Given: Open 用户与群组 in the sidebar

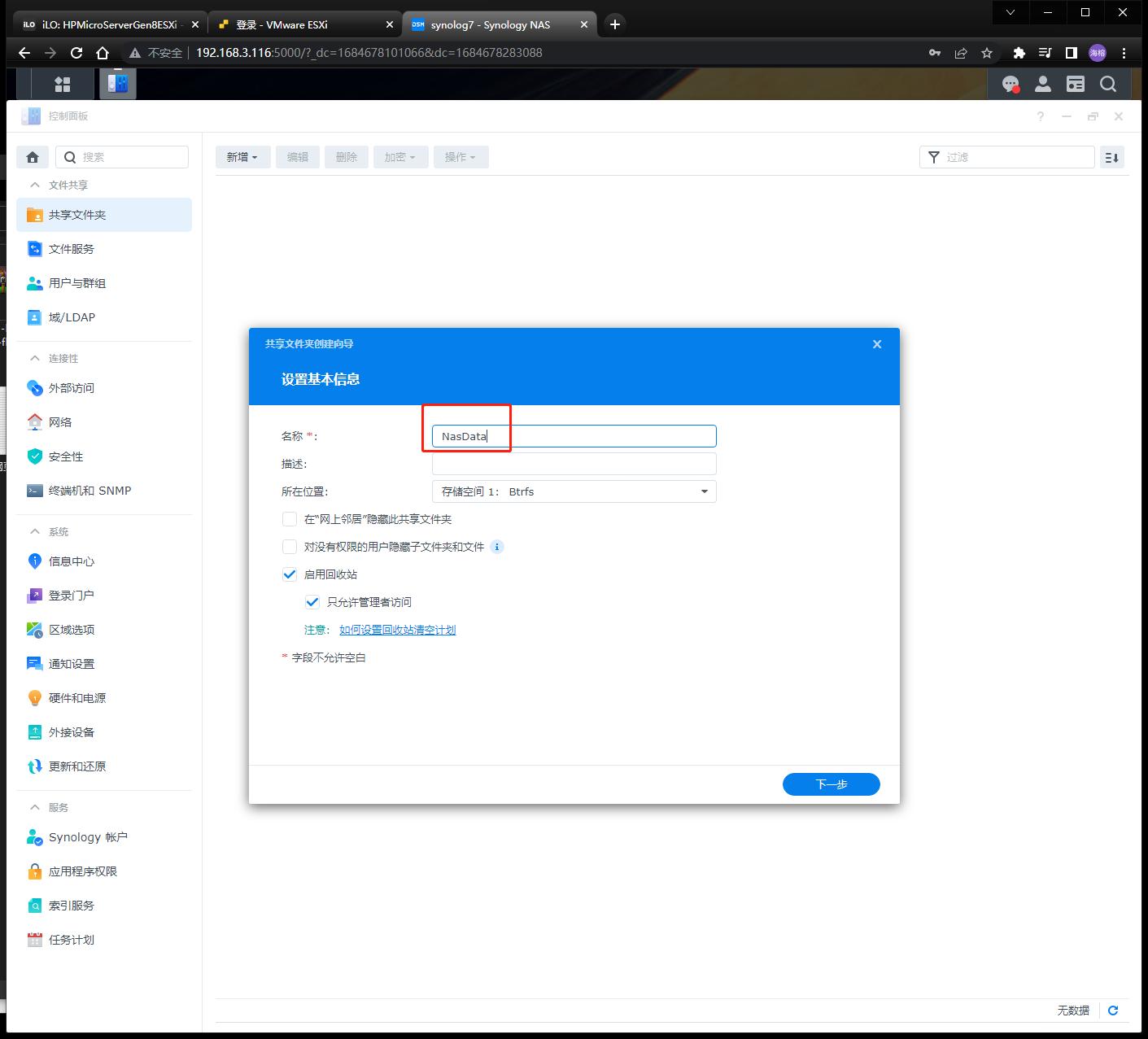Looking at the screenshot, I should tap(104, 283).
